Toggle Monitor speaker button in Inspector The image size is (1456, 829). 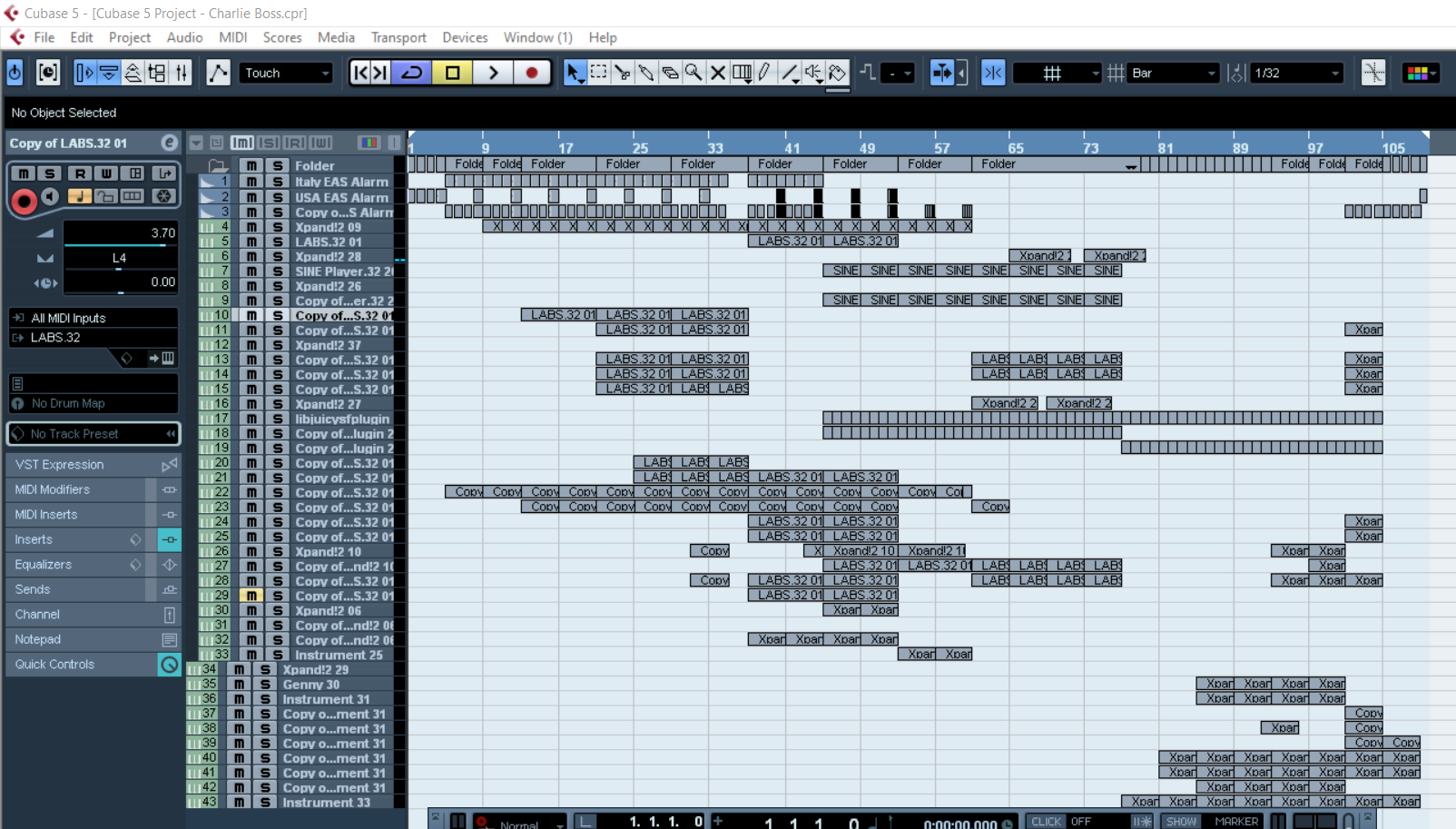coord(50,196)
